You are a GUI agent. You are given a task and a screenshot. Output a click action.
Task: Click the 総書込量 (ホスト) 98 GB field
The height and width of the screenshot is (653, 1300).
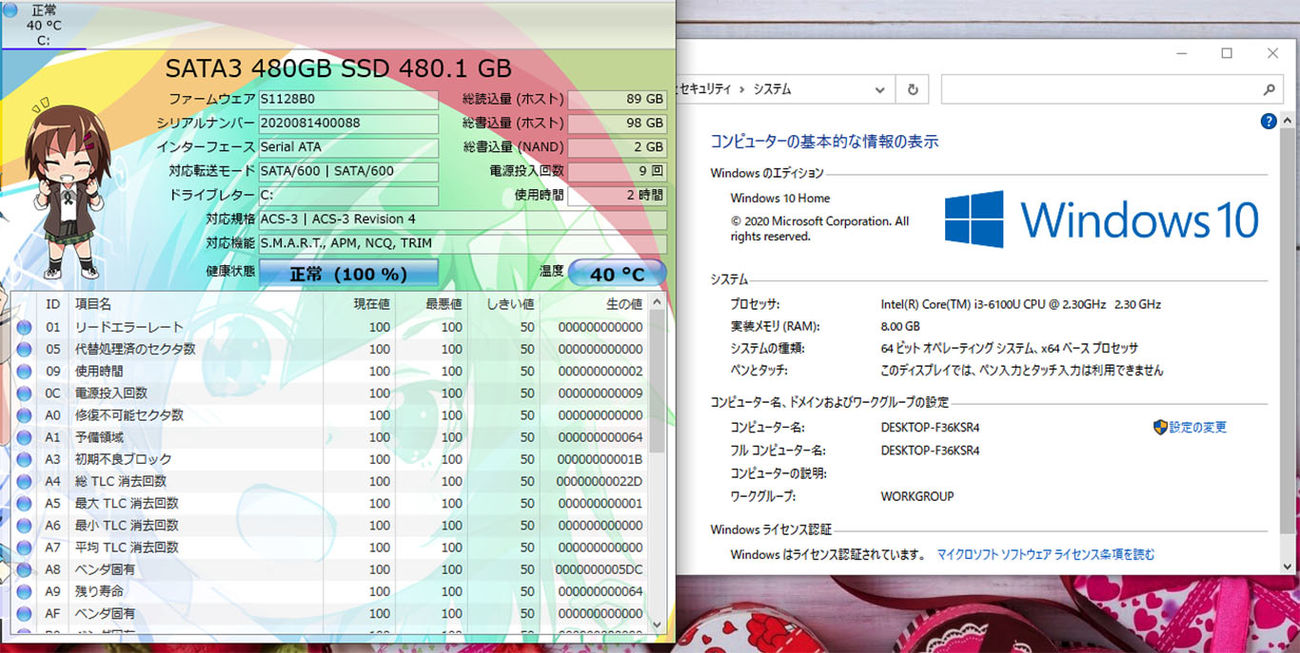617,124
